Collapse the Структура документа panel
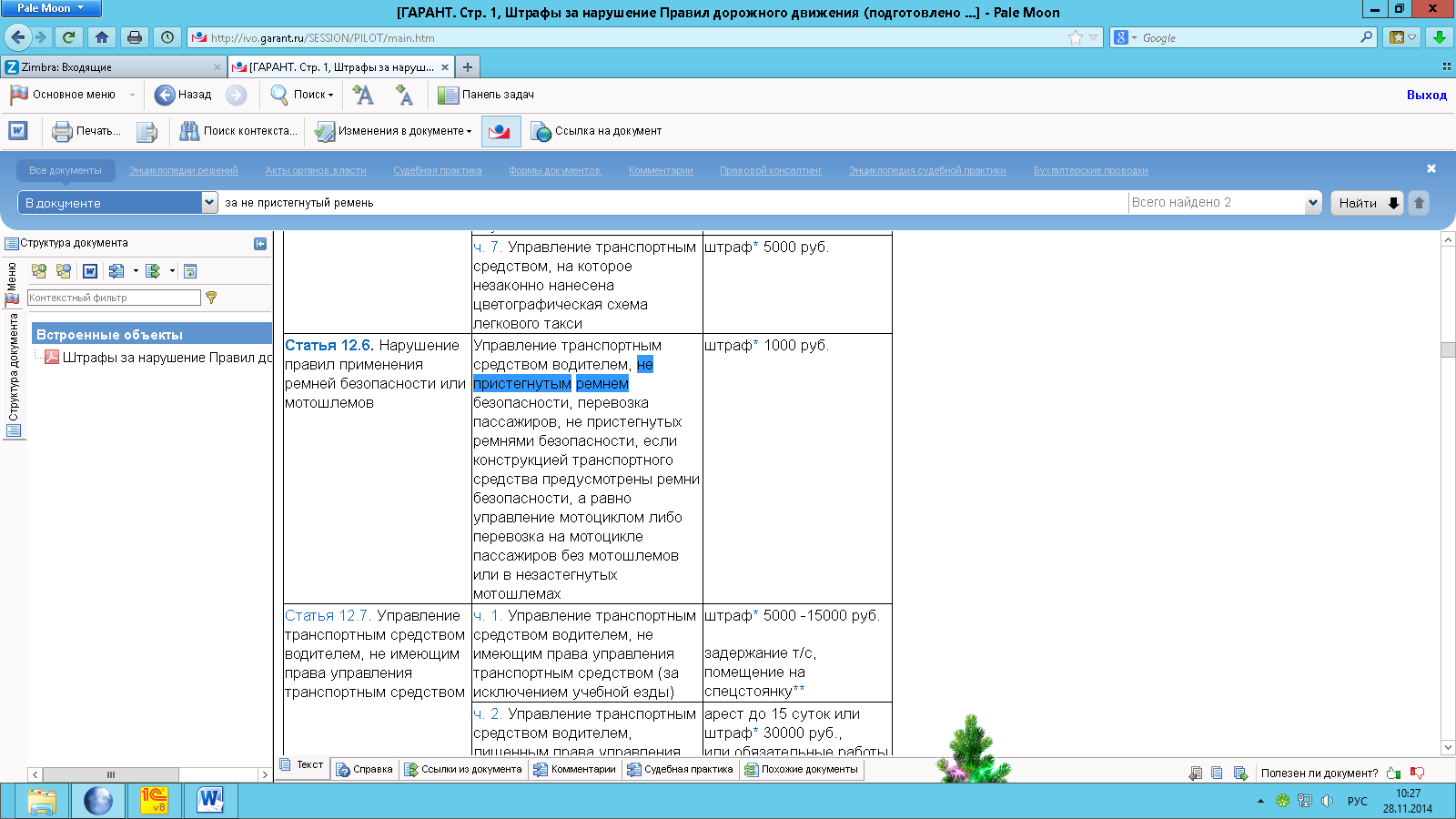Viewport: 1456px width, 819px height. (260, 244)
